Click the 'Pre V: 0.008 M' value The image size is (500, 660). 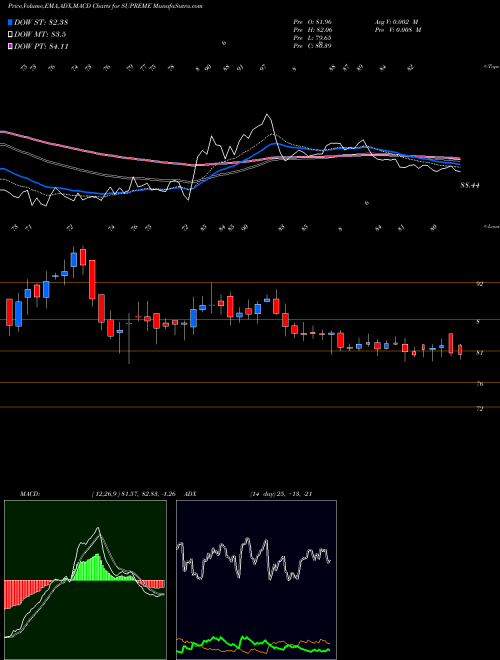(397, 29)
